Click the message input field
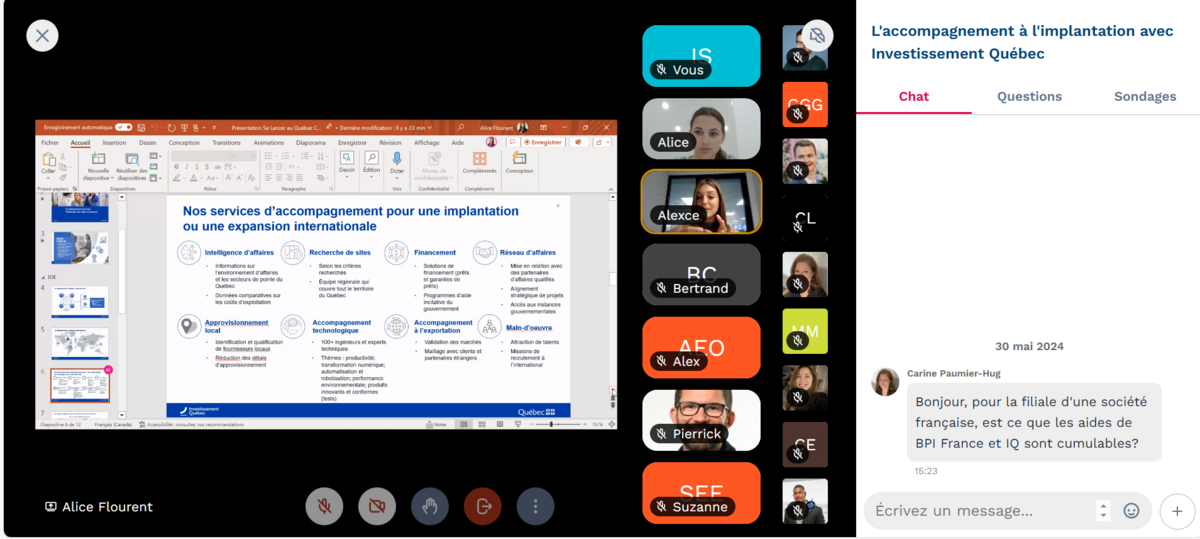Viewport: 1200px width, 539px height. click(980, 511)
